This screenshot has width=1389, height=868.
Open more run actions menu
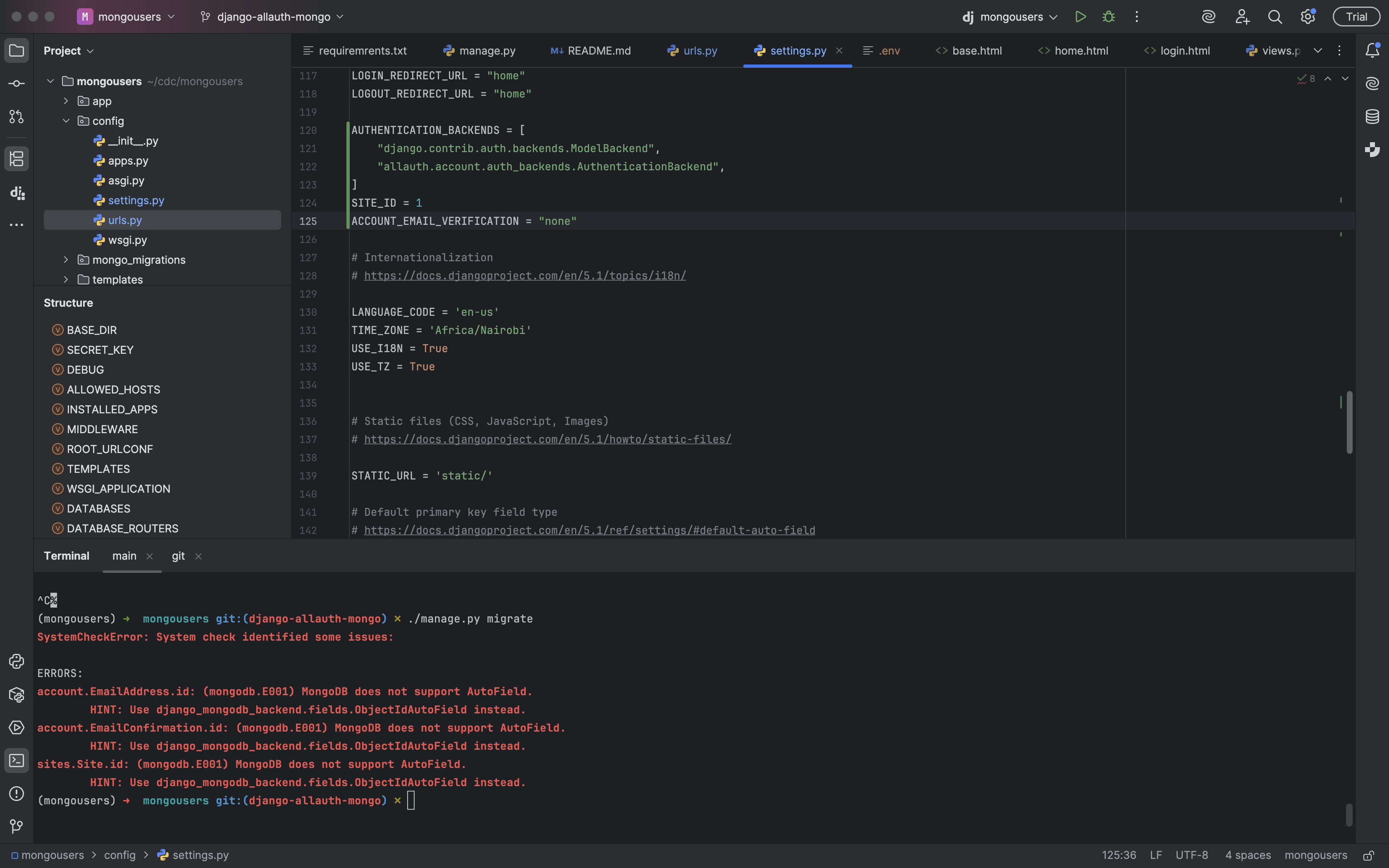(x=1136, y=17)
